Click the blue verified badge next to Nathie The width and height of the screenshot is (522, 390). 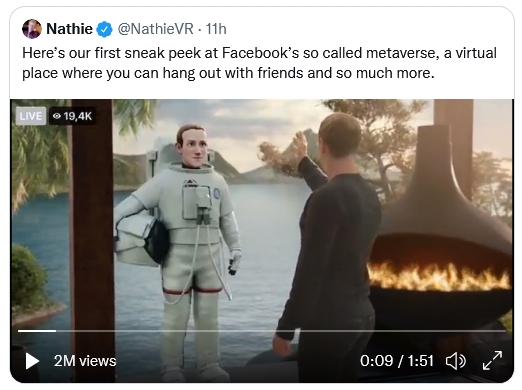(104, 29)
